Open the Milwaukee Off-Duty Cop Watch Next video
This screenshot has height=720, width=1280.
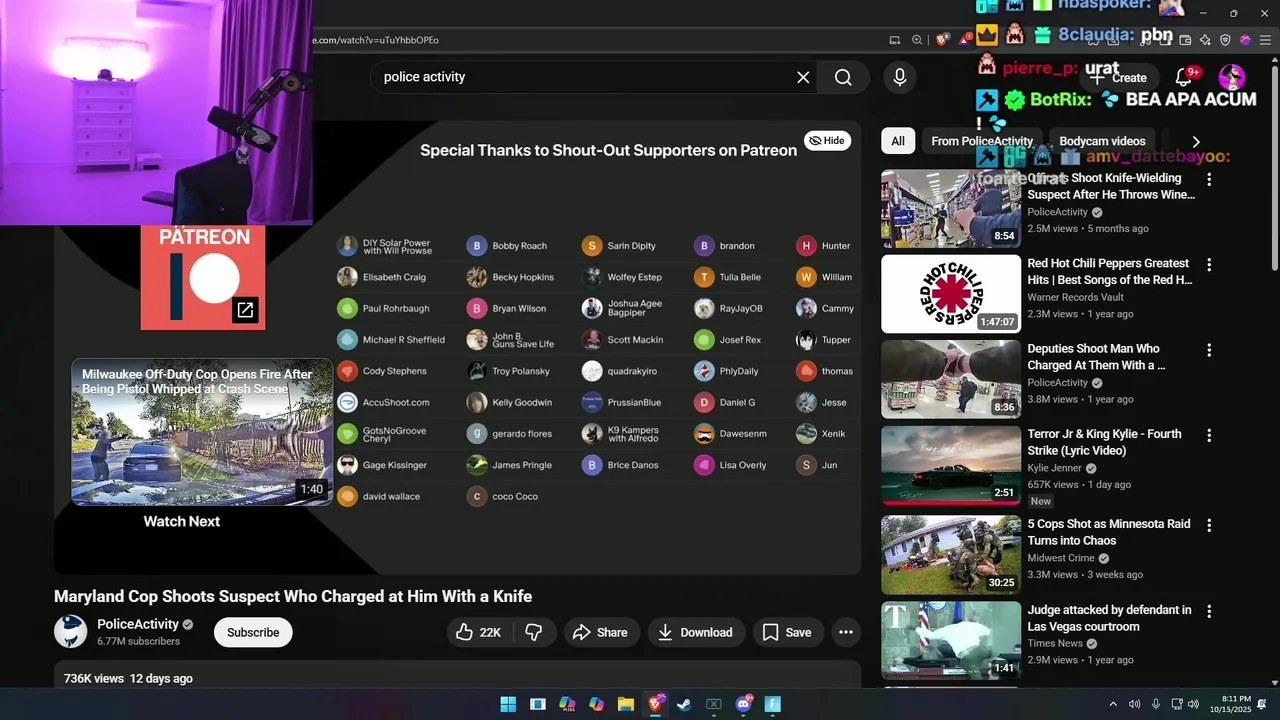[x=202, y=432]
